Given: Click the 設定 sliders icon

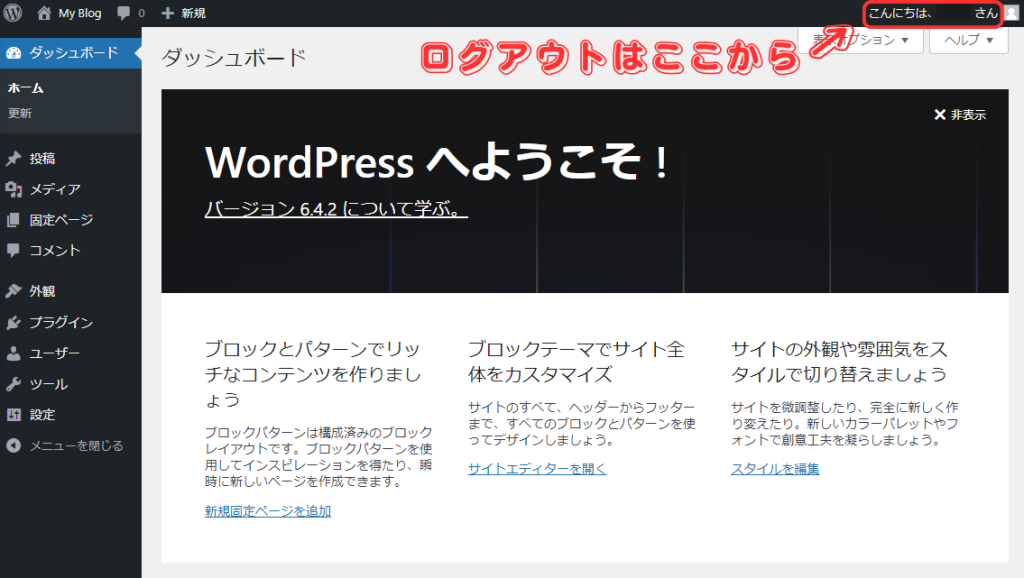Looking at the screenshot, I should click(14, 415).
